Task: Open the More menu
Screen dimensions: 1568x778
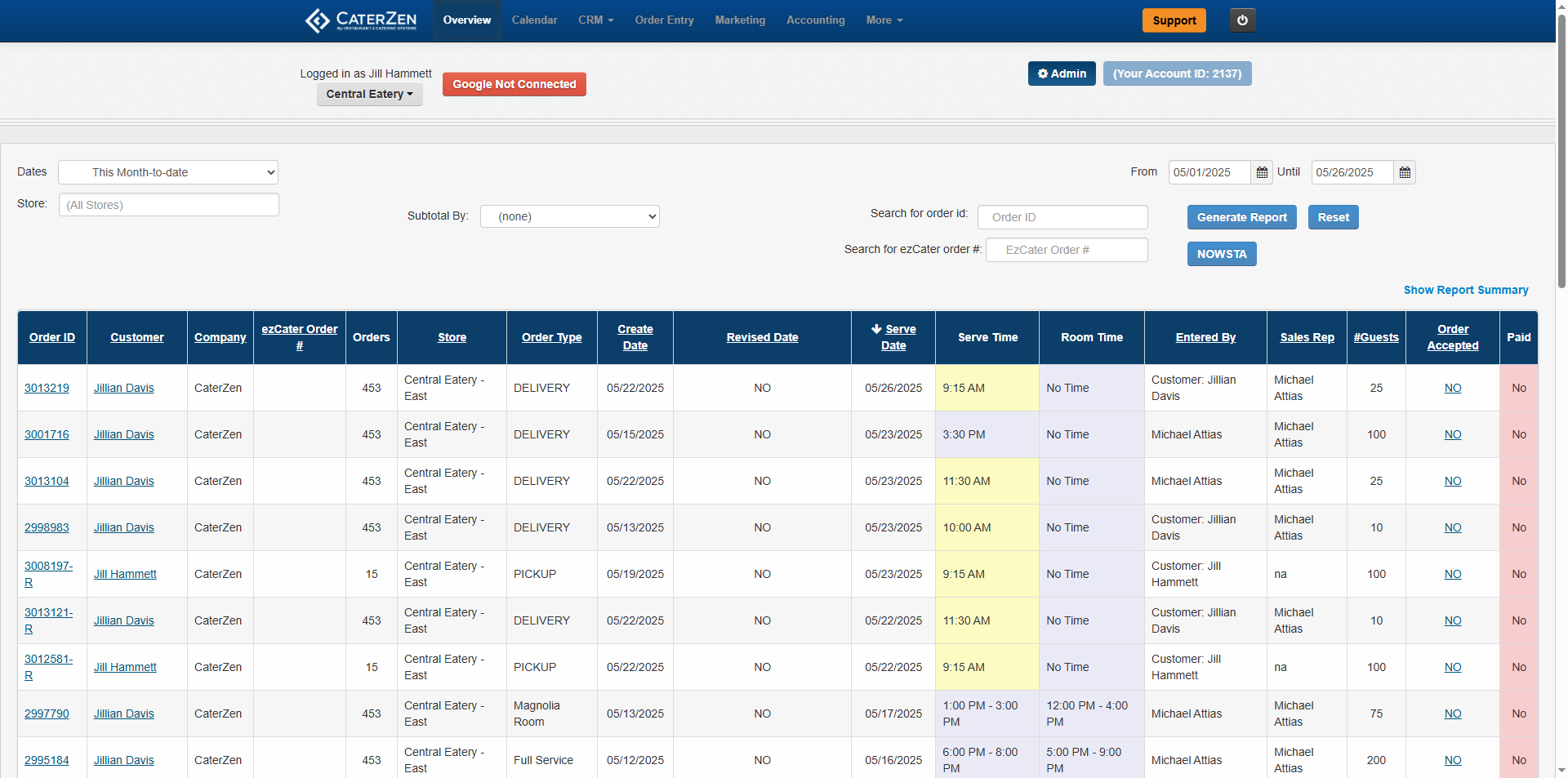Action: (x=884, y=20)
